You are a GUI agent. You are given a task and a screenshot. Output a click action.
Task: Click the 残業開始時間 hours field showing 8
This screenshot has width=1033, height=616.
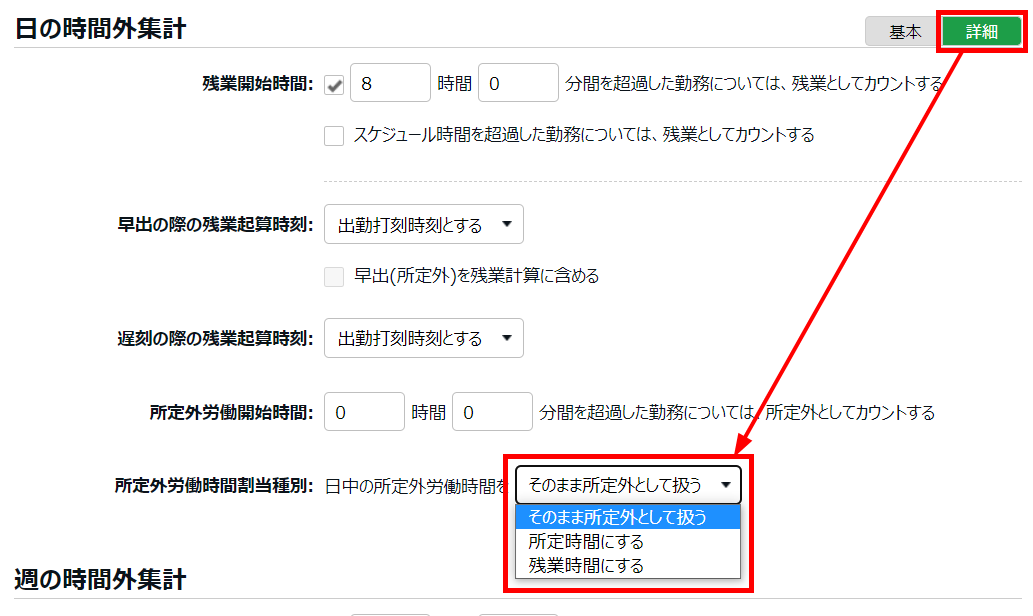pyautogui.click(x=390, y=84)
